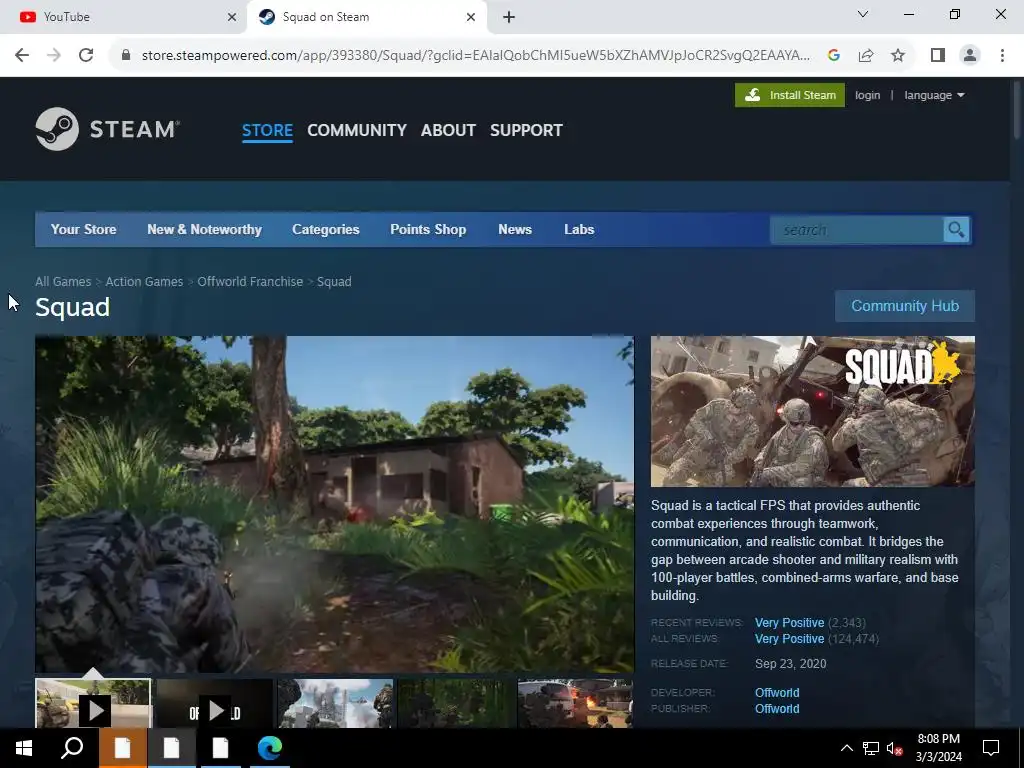Click the Action Games breadcrumb
This screenshot has height=768, width=1024.
(144, 281)
